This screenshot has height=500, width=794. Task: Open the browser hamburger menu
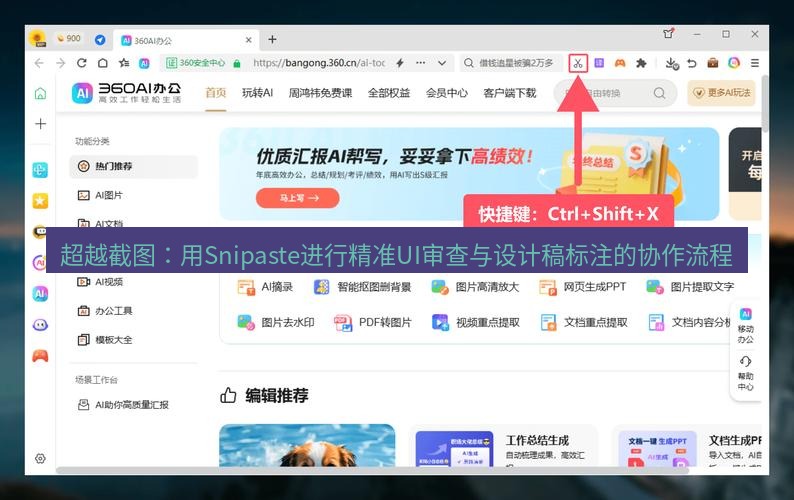(755, 63)
